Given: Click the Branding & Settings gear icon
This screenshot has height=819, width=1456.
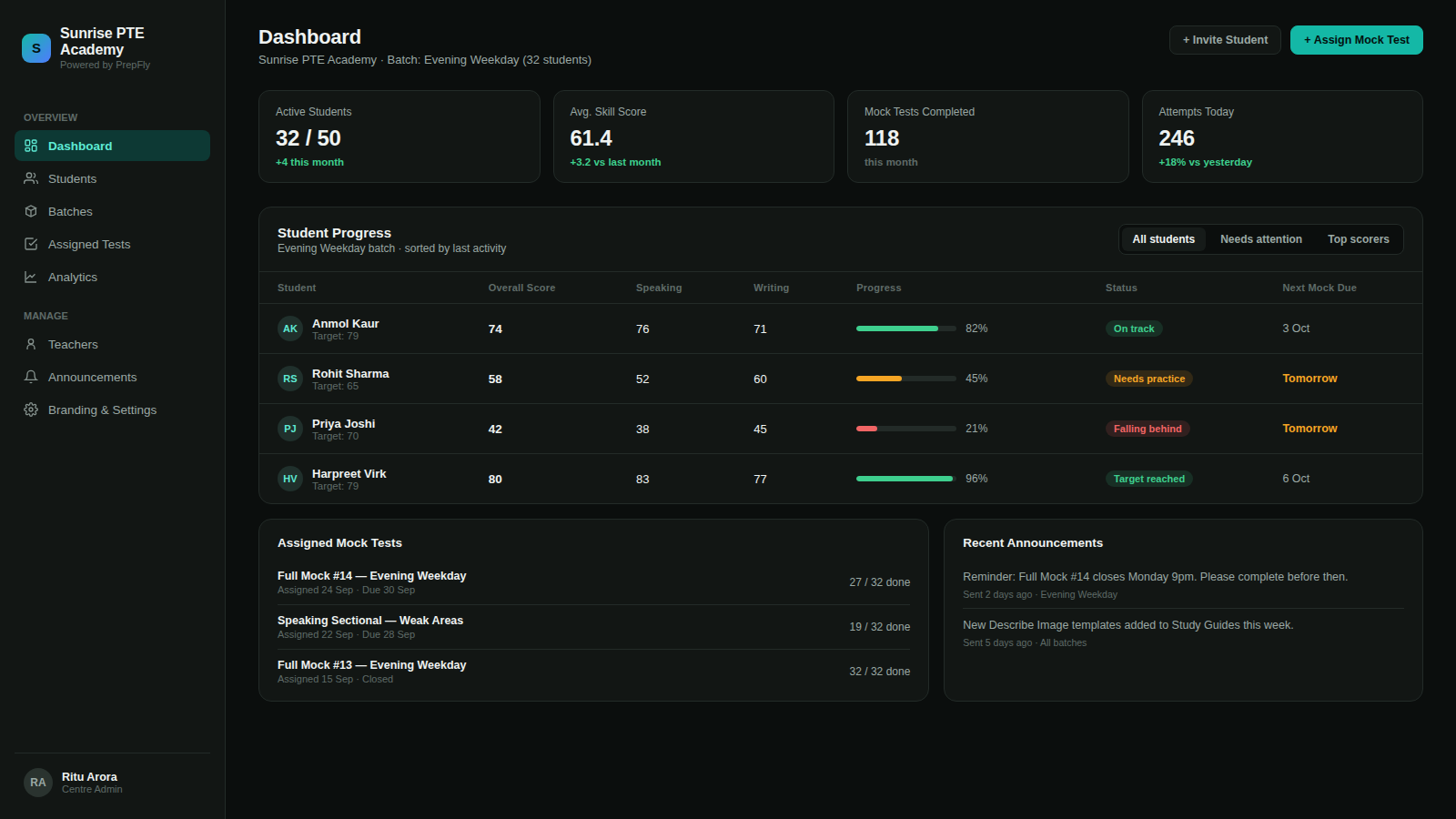Looking at the screenshot, I should click(x=31, y=409).
